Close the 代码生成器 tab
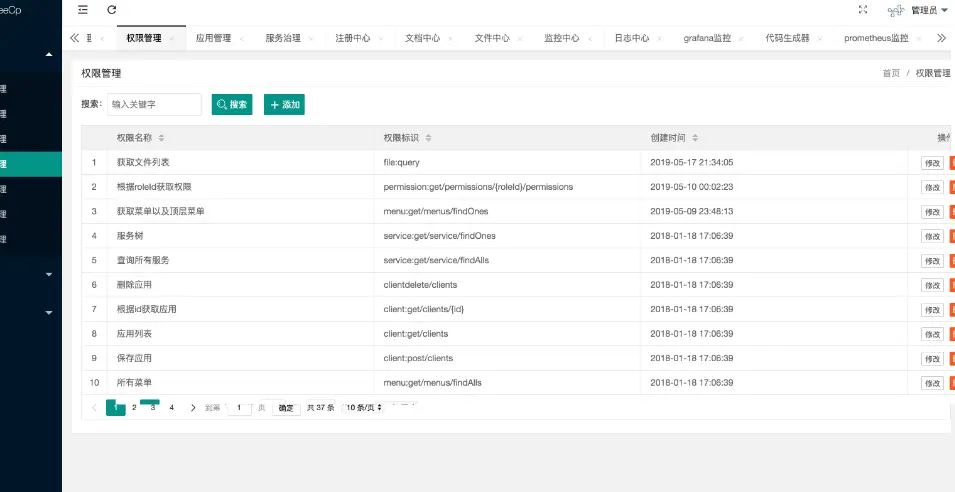The image size is (955, 492). [x=820, y=38]
